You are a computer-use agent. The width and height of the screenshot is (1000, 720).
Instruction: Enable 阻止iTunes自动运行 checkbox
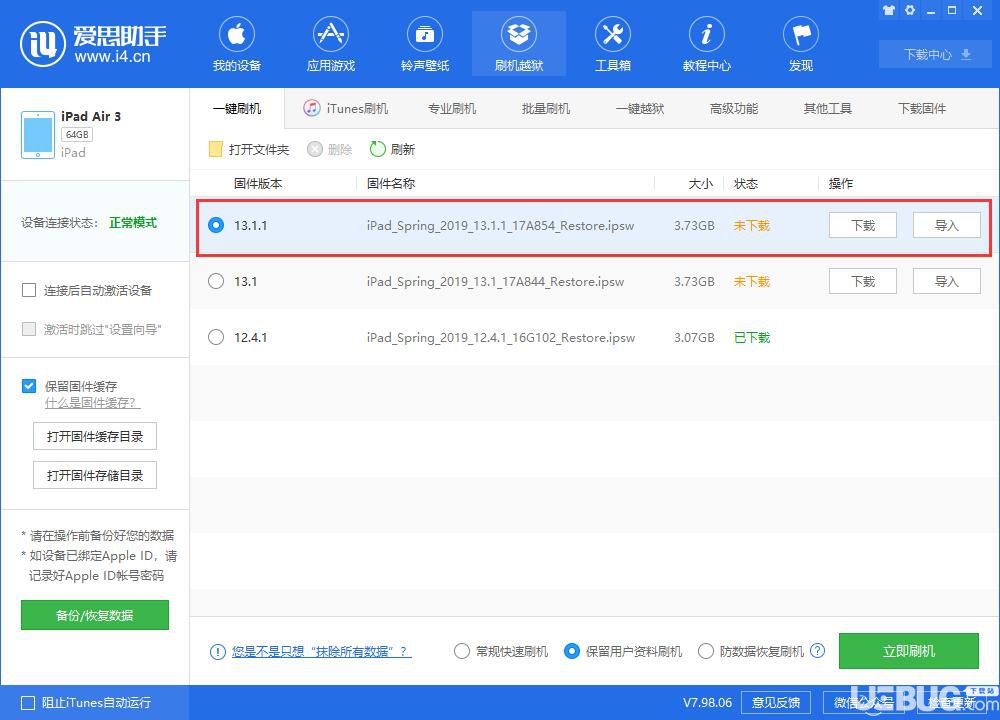click(x=28, y=703)
